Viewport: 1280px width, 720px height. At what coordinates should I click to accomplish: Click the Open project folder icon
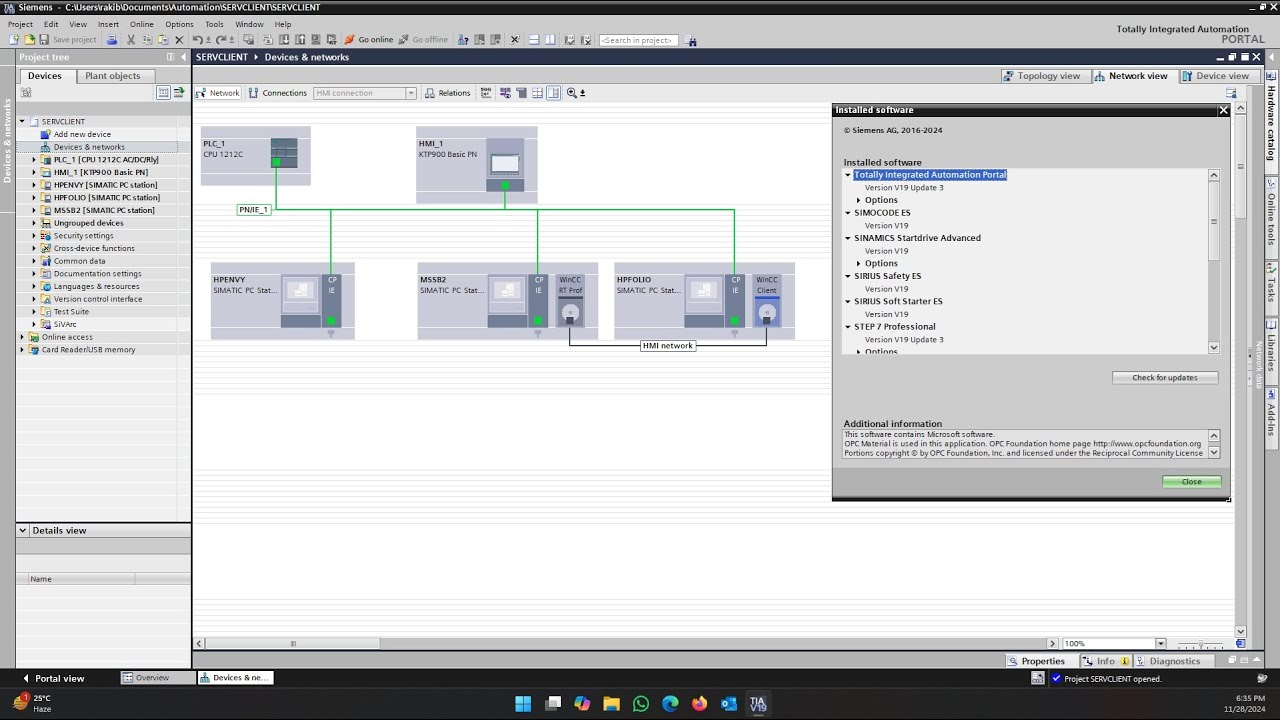pyautogui.click(x=29, y=40)
